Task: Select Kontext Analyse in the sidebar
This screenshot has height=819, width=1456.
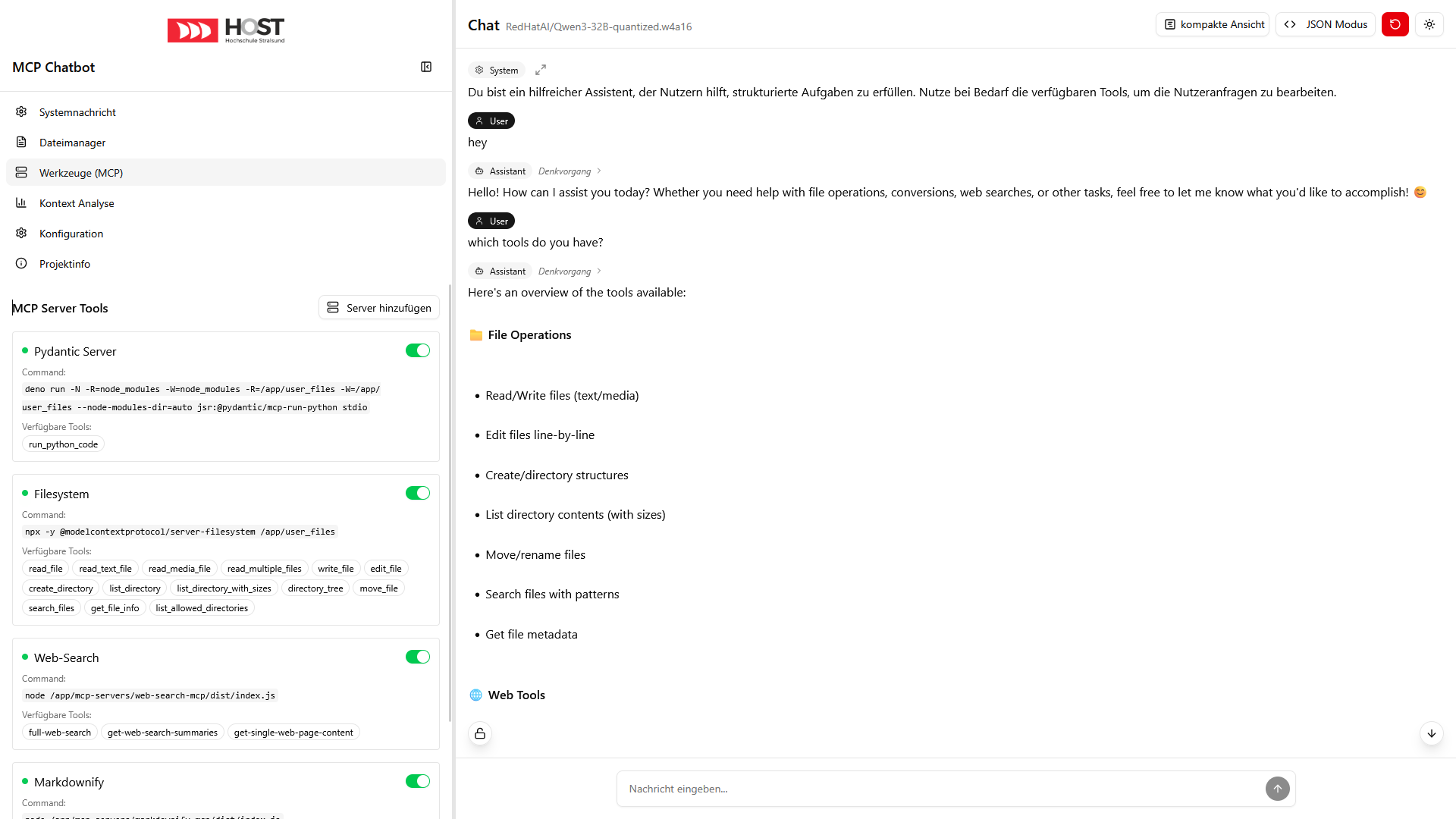Action: tap(77, 202)
